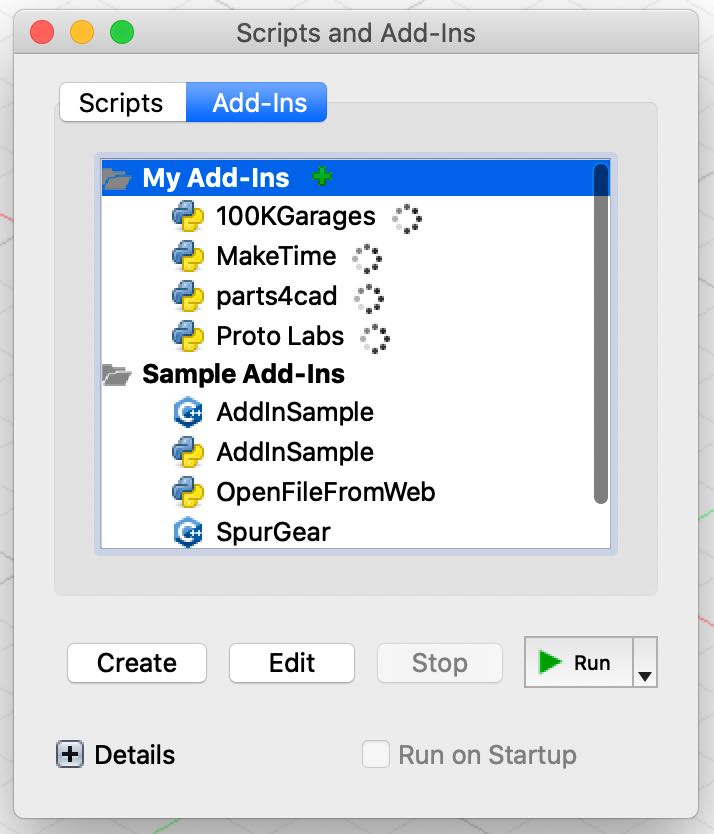714x834 pixels.
Task: Click the running spinner next to Proto Labs
Action: pos(375,338)
